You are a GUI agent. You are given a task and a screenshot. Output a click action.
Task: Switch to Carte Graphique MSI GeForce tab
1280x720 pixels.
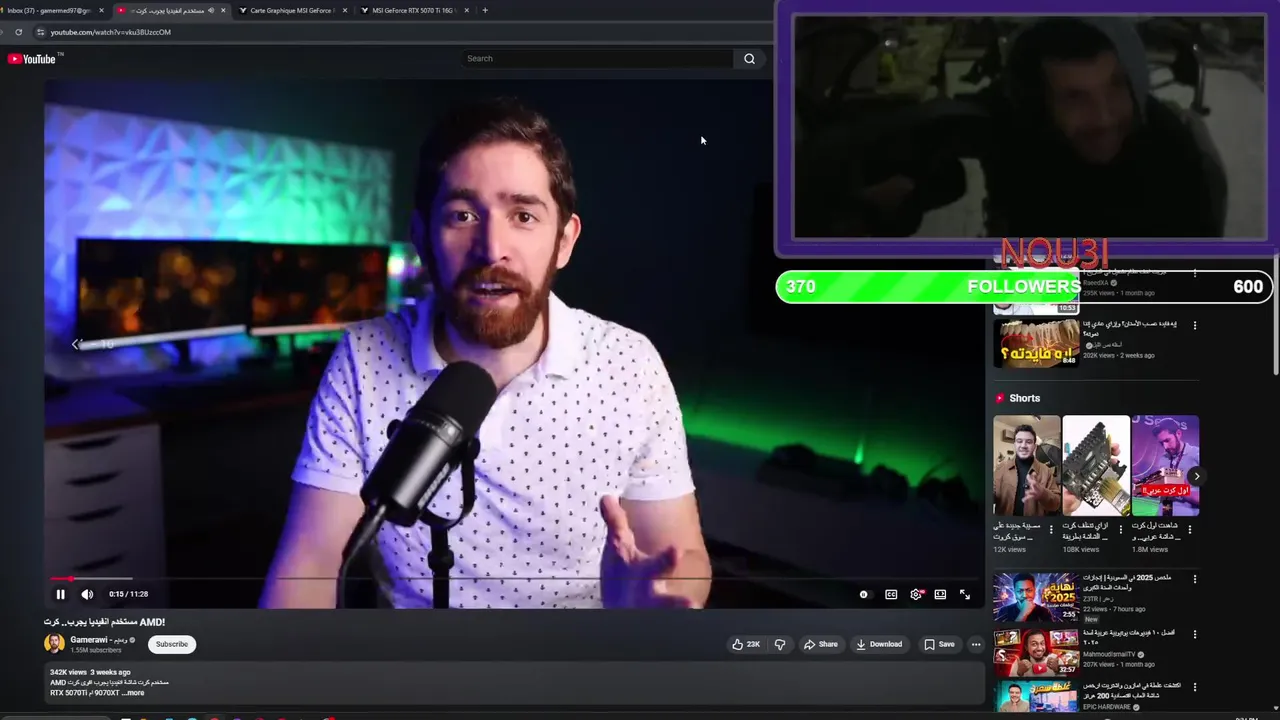pyautogui.click(x=291, y=10)
